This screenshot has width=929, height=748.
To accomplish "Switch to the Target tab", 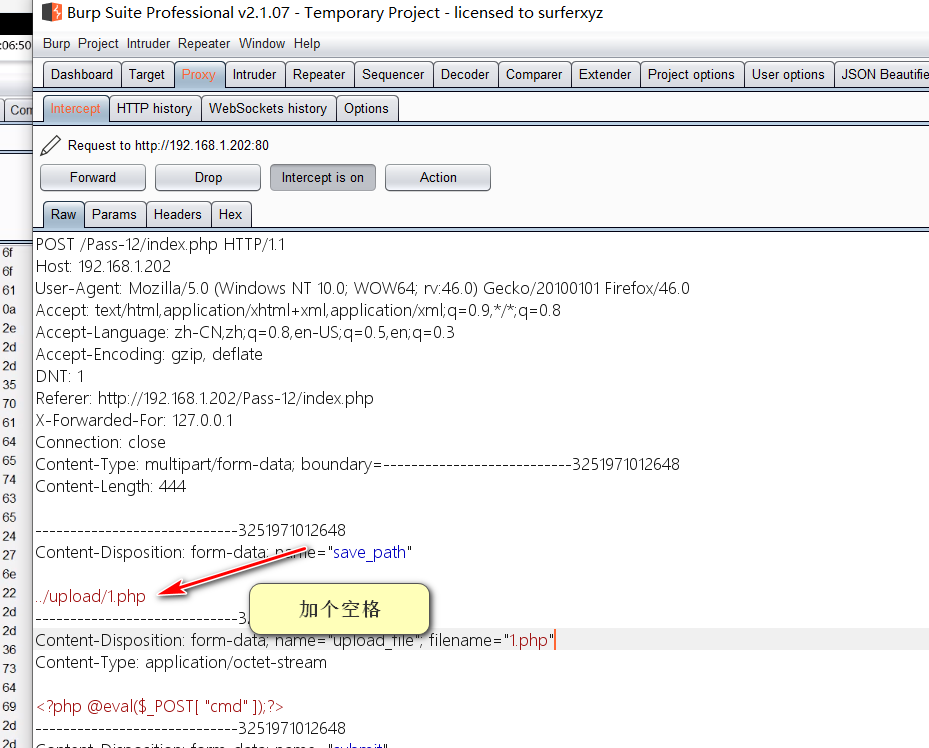I will (146, 75).
